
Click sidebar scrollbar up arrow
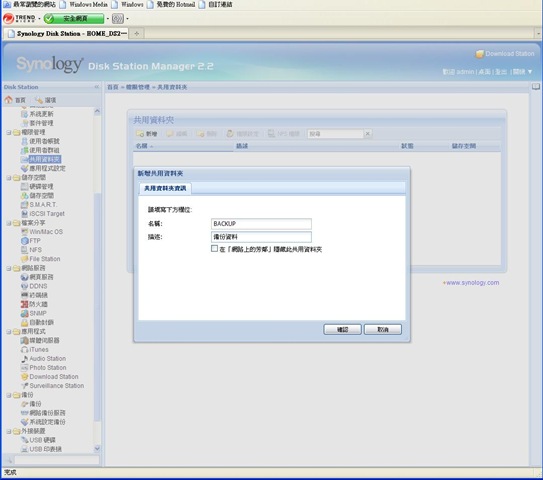(x=97, y=111)
